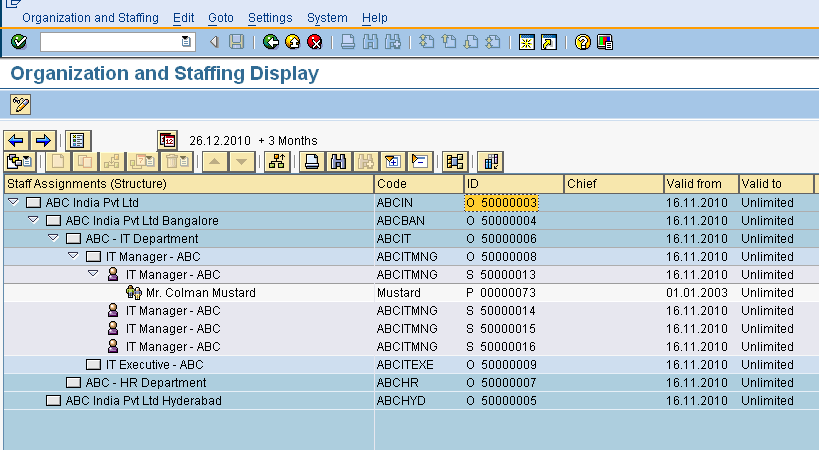819x450 pixels.
Task: Click the Save diskette icon
Action: click(237, 42)
